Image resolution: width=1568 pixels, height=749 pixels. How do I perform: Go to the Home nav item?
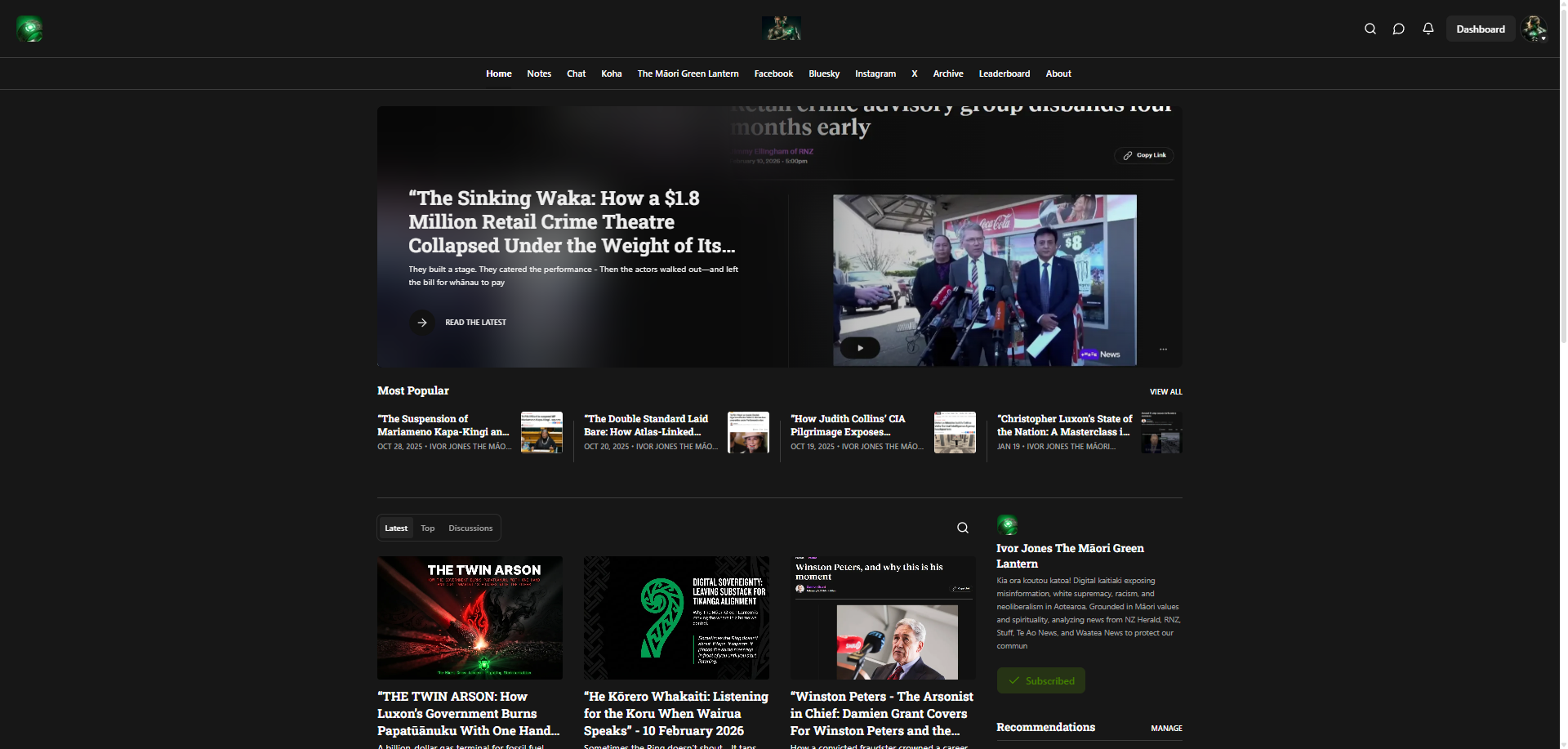tap(499, 74)
